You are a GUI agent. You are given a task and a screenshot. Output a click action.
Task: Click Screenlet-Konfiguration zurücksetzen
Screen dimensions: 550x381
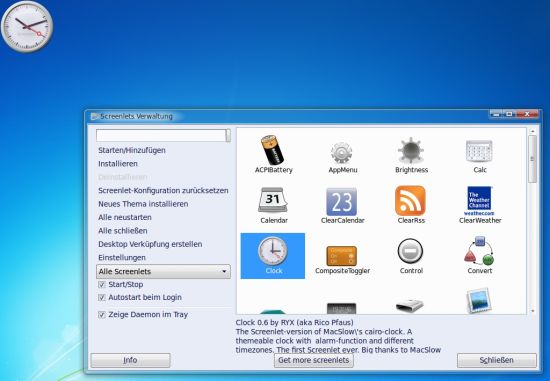pyautogui.click(x=163, y=190)
